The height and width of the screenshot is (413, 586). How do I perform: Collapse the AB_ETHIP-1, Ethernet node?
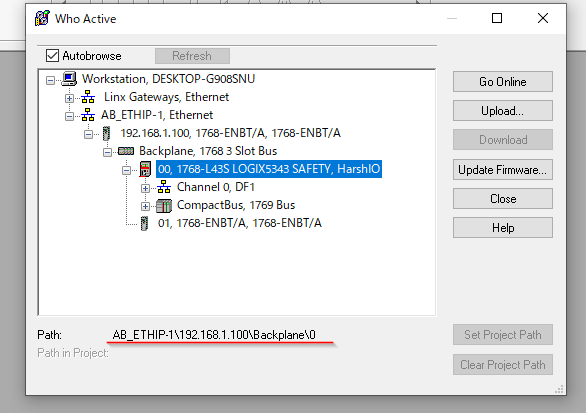pos(69,116)
